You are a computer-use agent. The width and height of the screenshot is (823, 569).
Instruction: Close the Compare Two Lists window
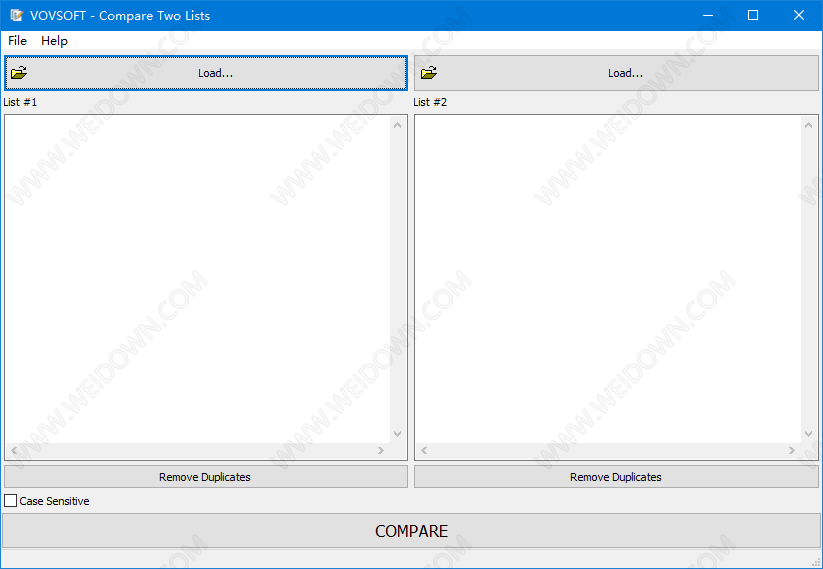[x=799, y=15]
